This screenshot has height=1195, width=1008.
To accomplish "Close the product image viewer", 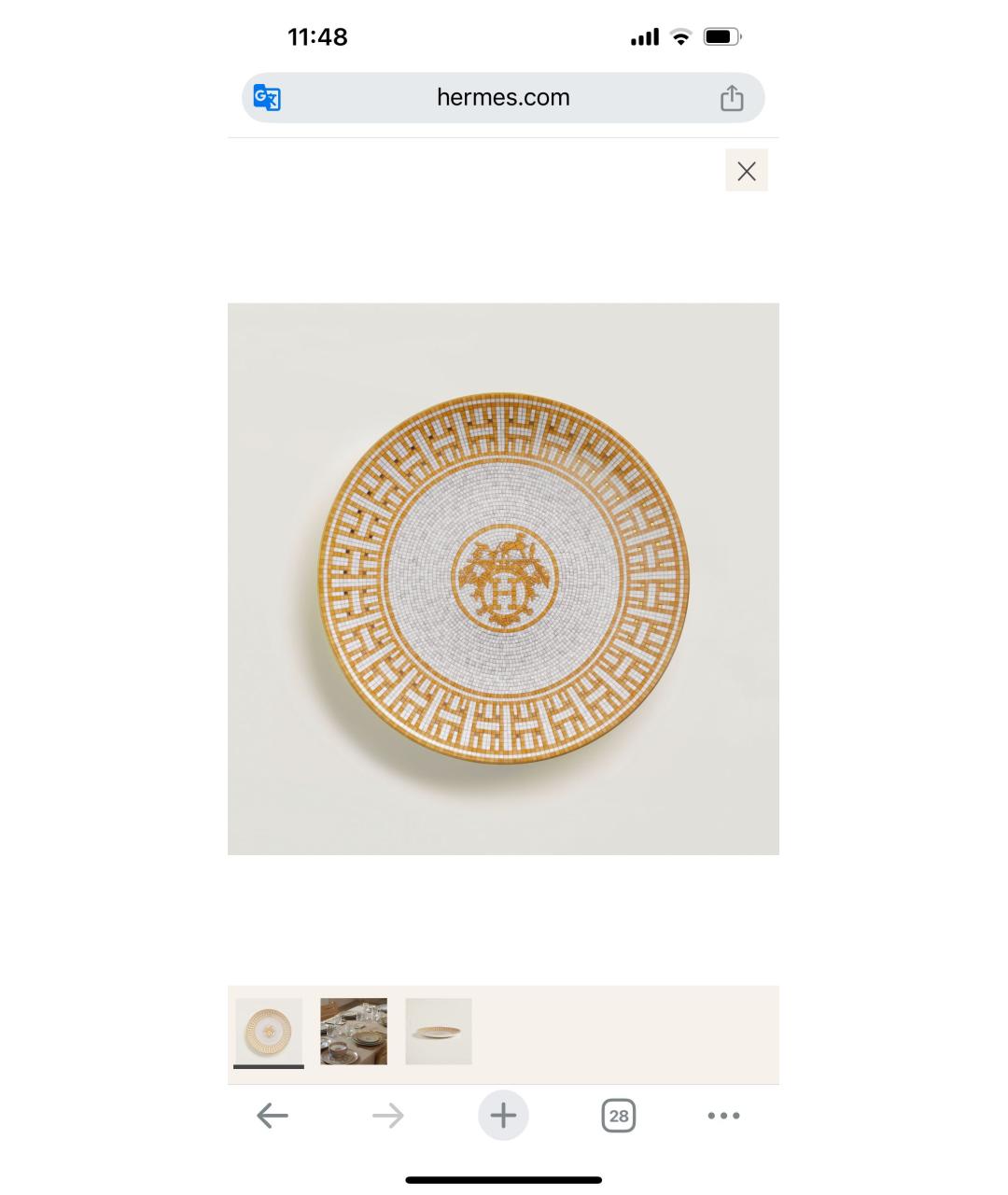I will pos(747,171).
